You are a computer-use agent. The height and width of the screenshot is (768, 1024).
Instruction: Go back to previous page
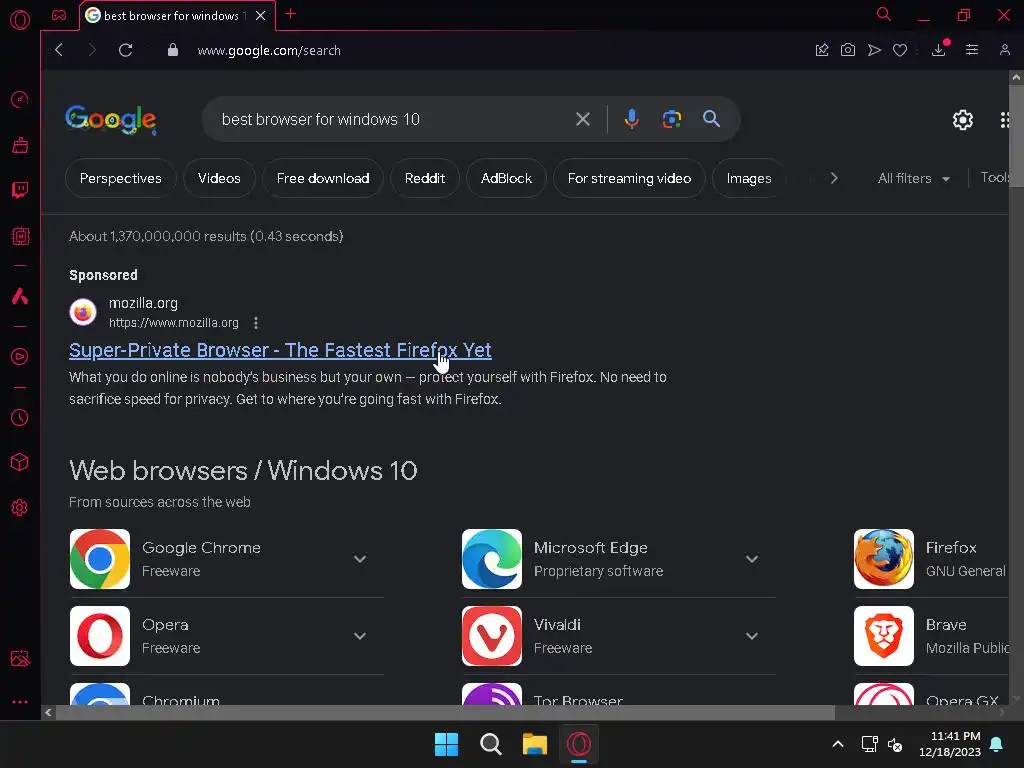coord(59,50)
